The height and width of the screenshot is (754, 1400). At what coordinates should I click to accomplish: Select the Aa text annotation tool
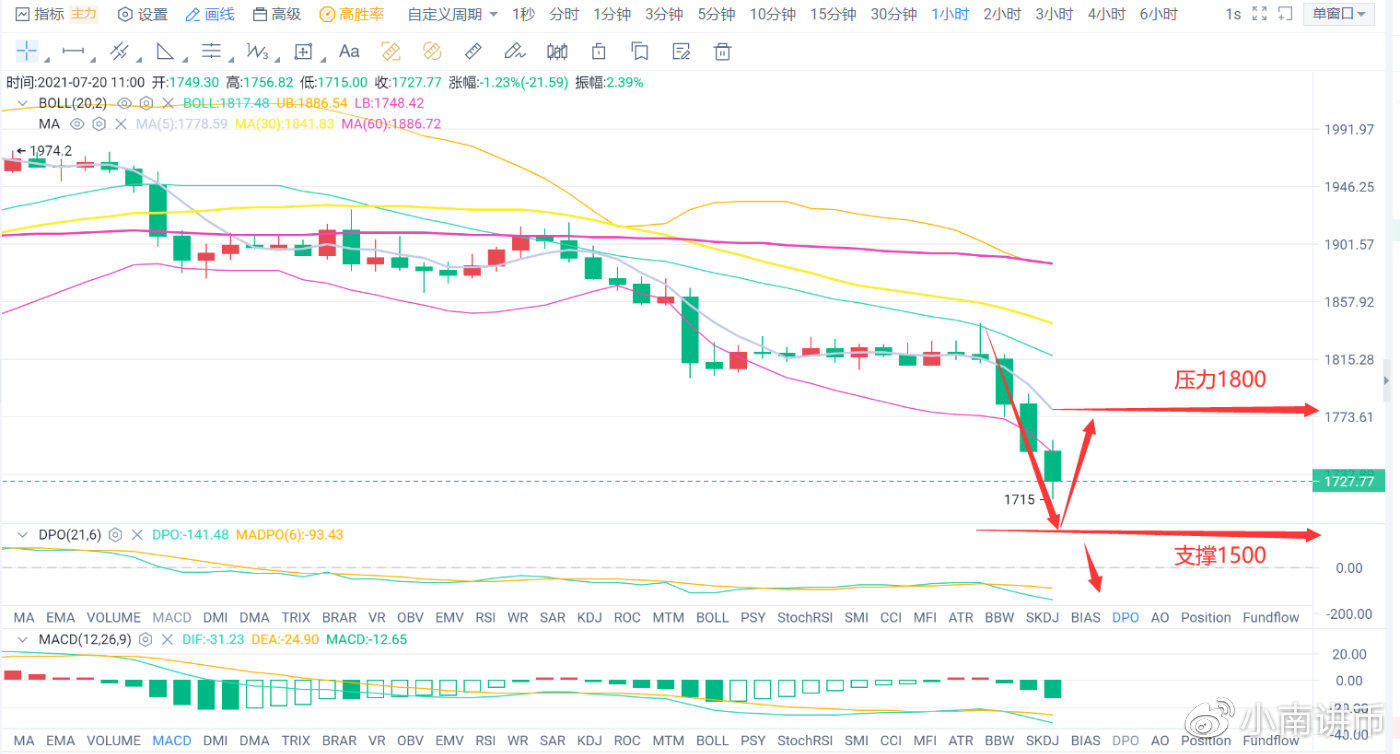349,51
